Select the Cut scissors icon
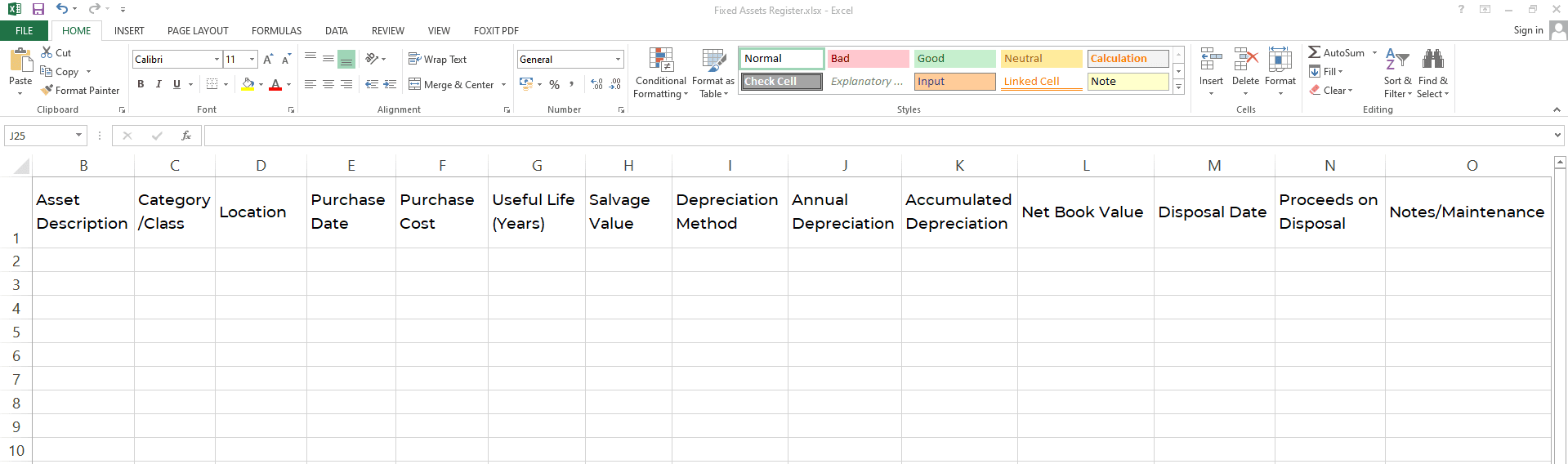This screenshot has width=1568, height=464. [47, 52]
